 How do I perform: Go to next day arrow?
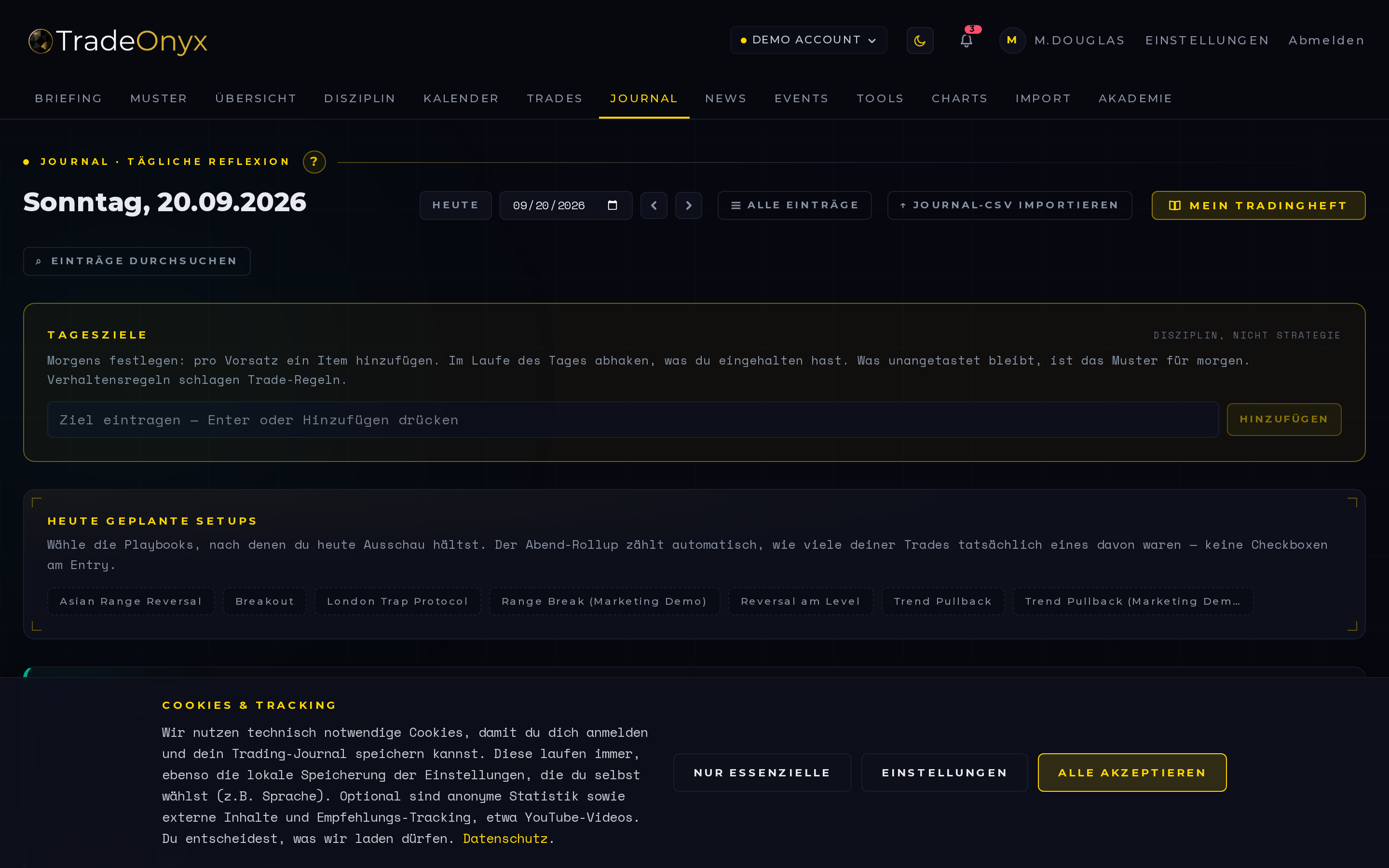tap(688, 205)
